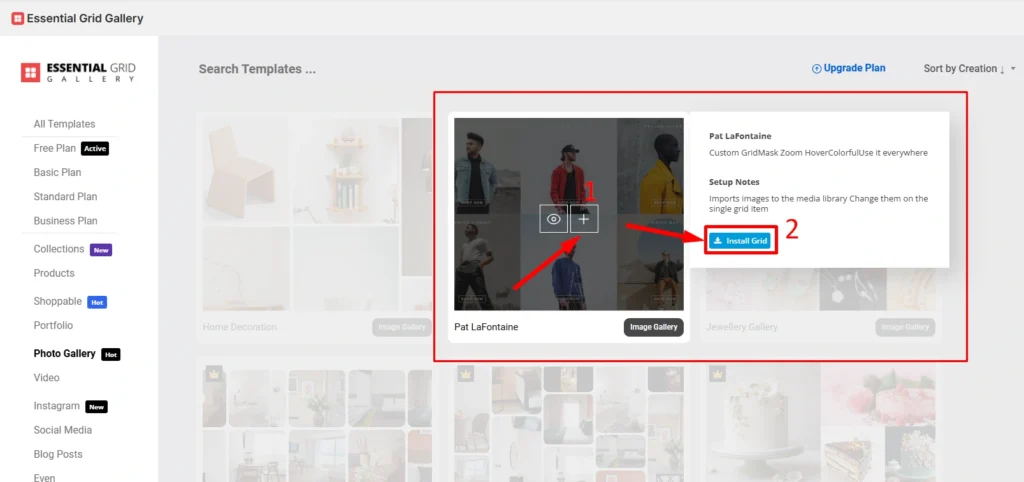The height and width of the screenshot is (482, 1024).
Task: Click the Home Decoration template title
Action: (x=240, y=327)
